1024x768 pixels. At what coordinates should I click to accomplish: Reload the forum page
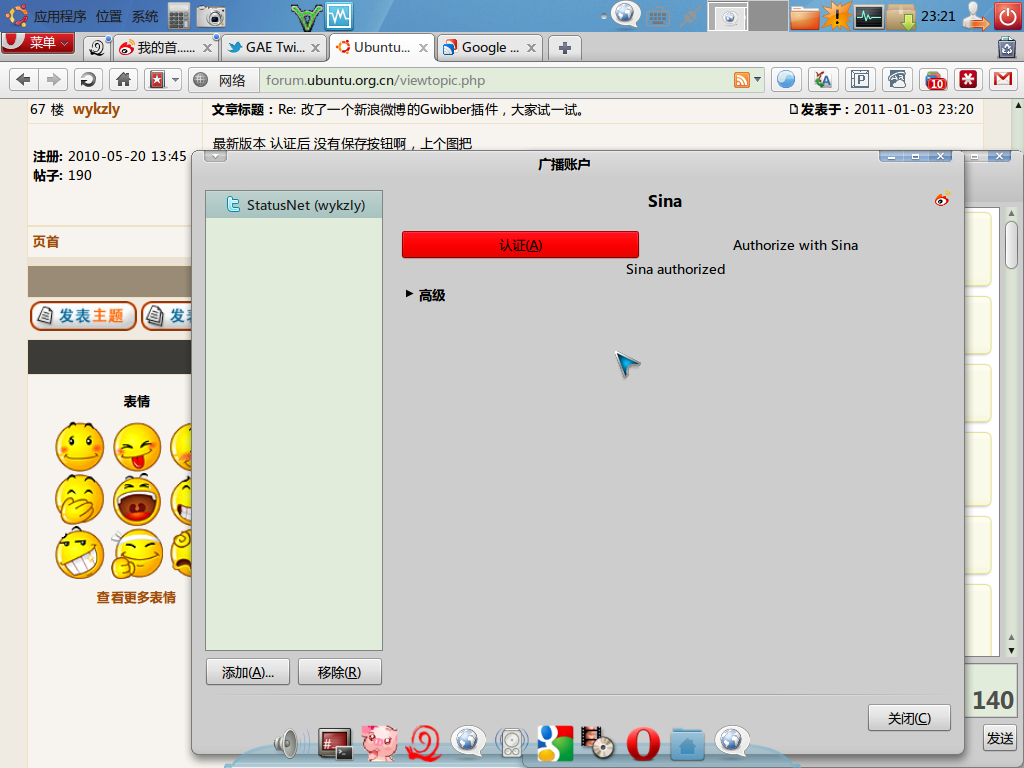88,80
